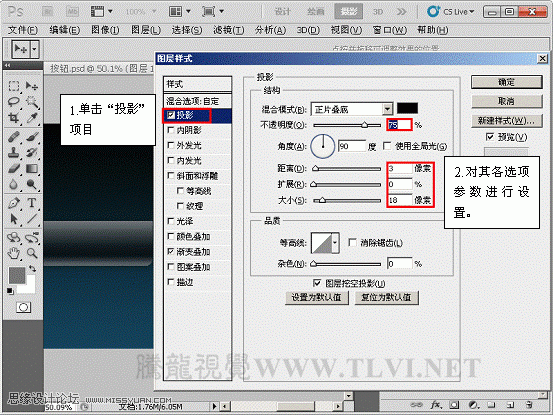
Task: Open the 等高线 contour picker arrow
Action: 335,243
